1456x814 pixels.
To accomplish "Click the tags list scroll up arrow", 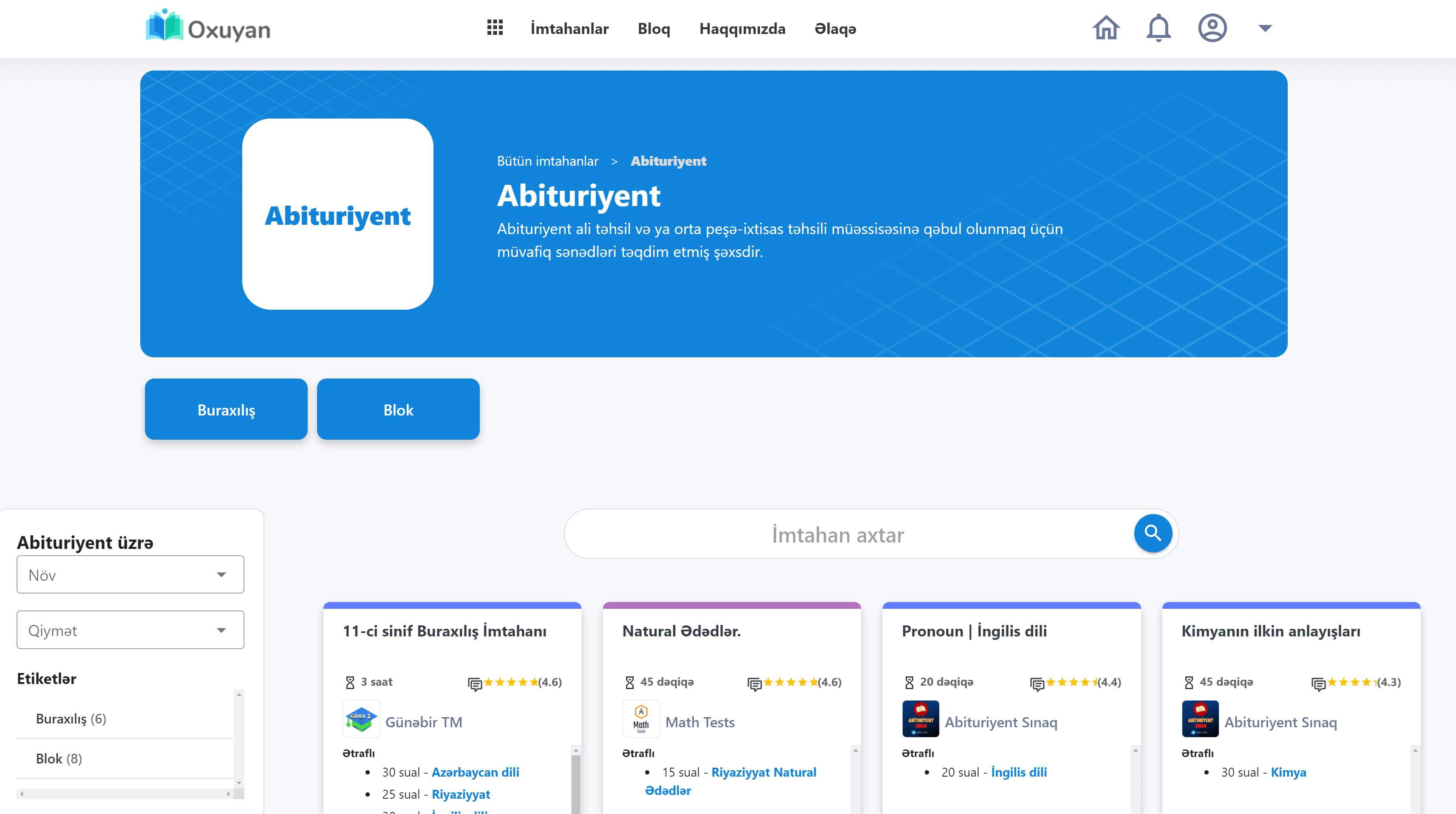I will [x=239, y=695].
